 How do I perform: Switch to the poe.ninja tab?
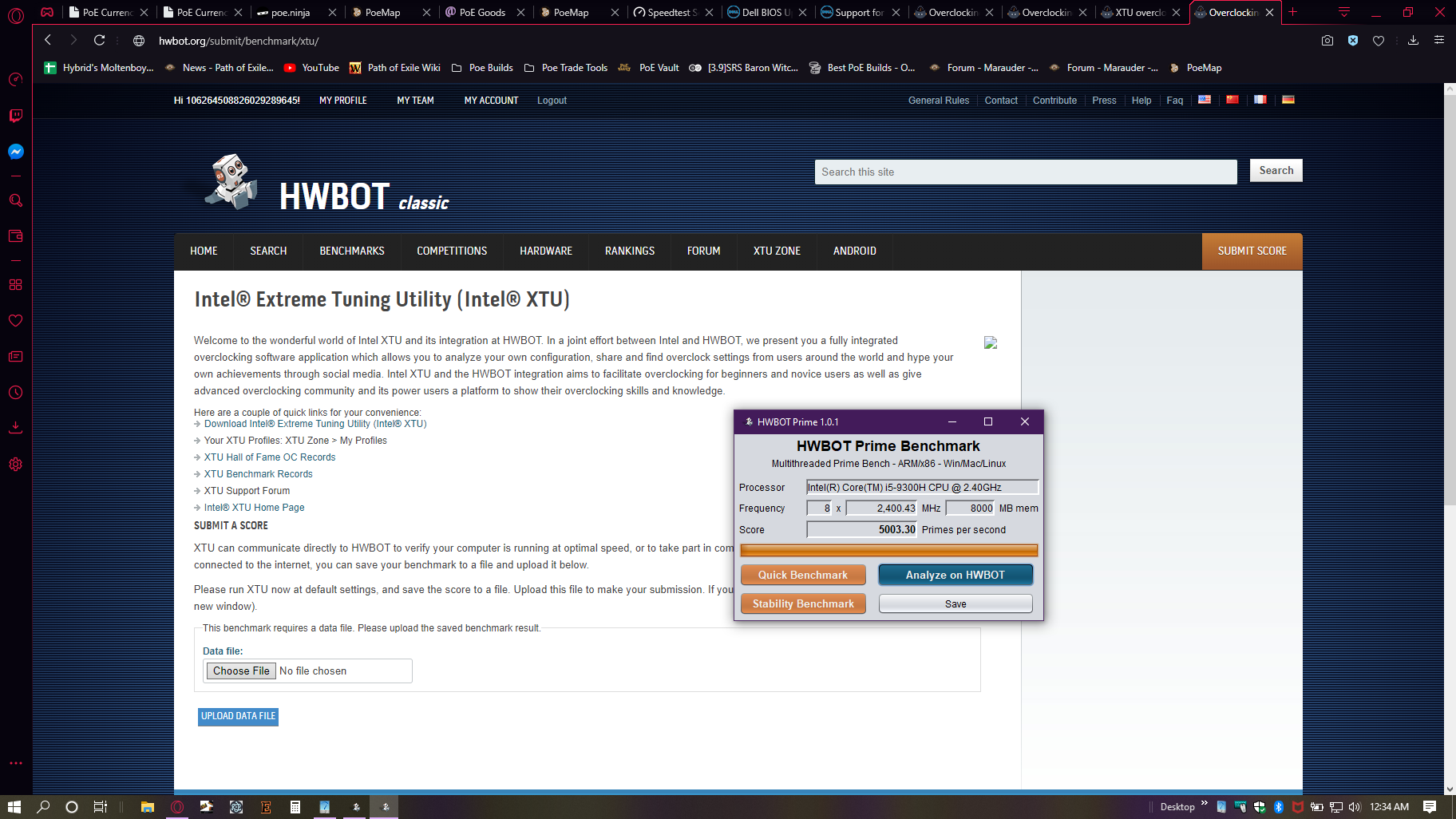click(291, 12)
